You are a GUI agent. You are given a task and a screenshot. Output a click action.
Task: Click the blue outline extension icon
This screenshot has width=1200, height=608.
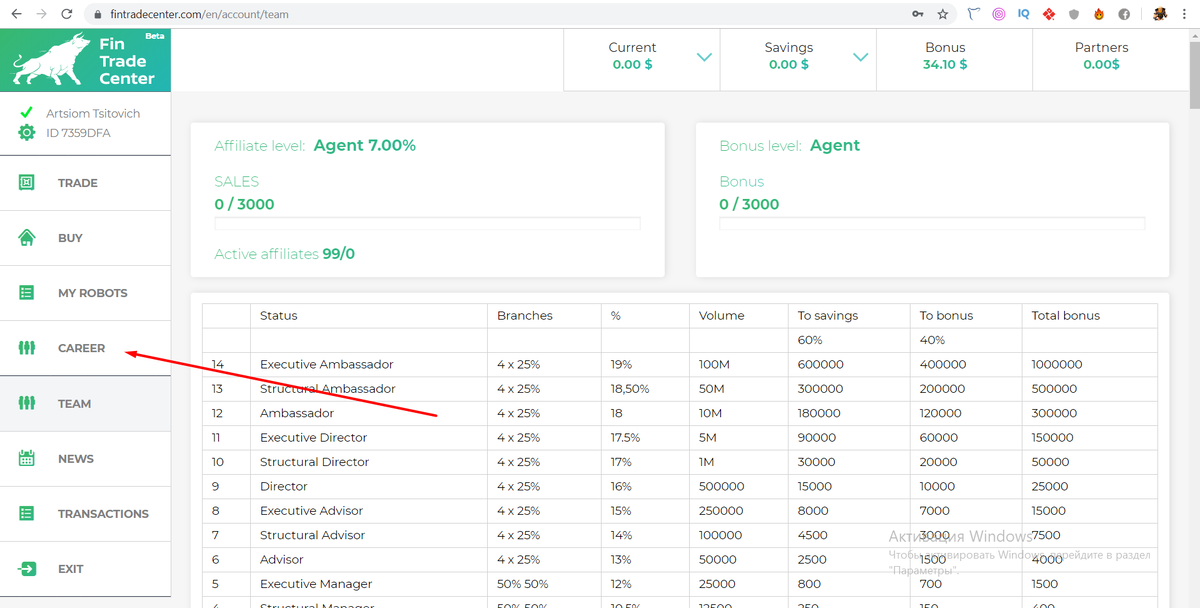[x=975, y=14]
